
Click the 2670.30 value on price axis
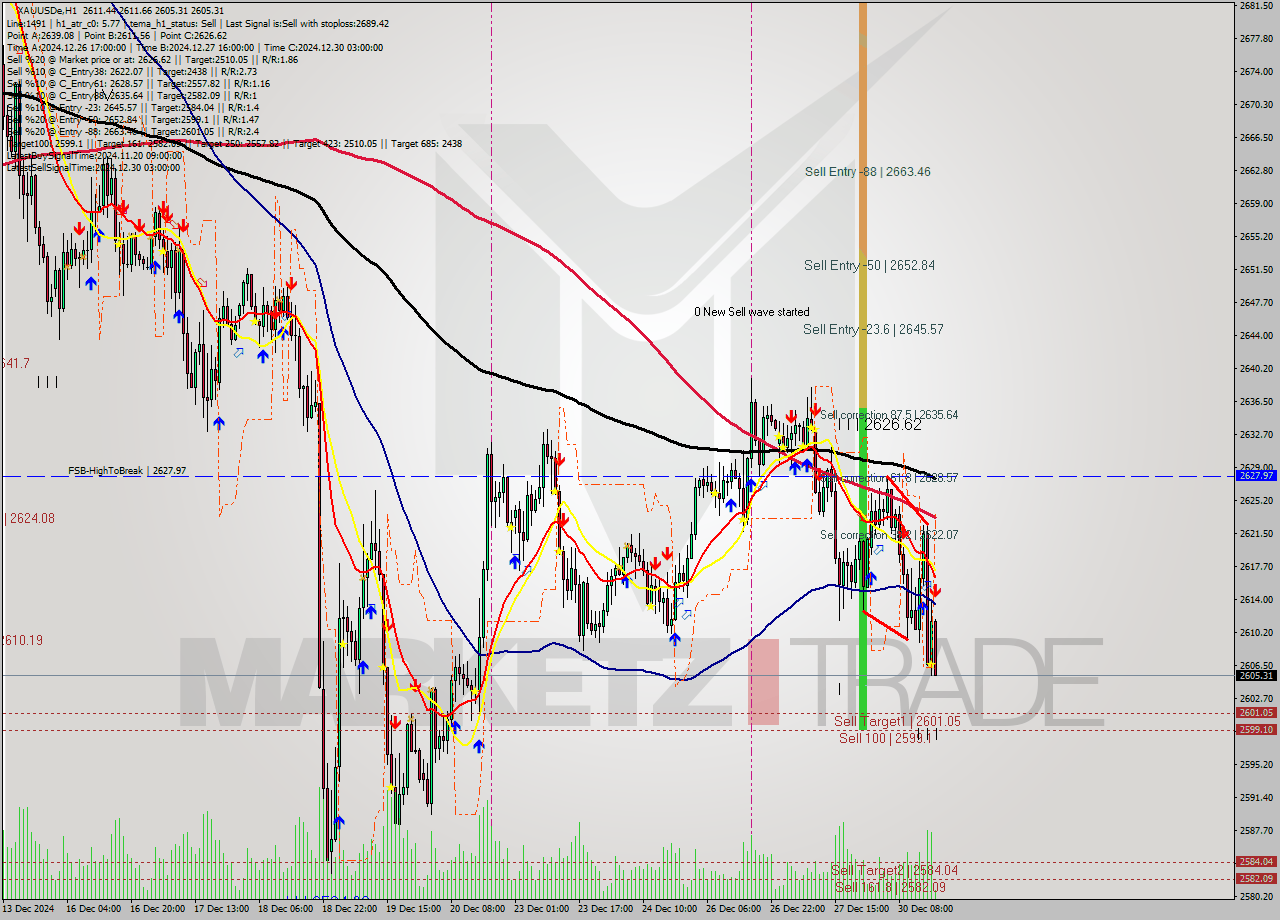(1255, 104)
